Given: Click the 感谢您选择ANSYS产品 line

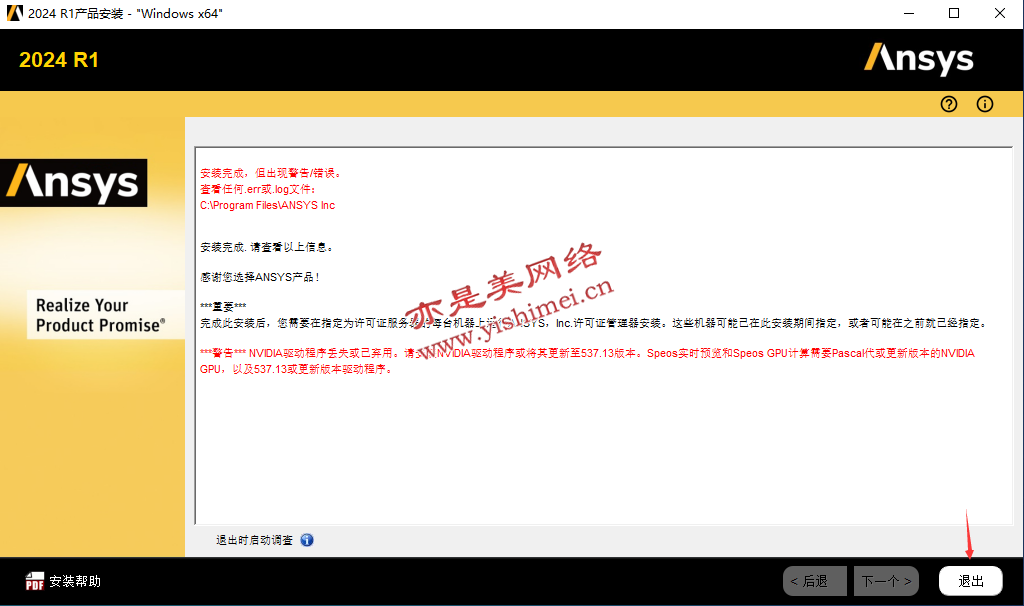Looking at the screenshot, I should pyautogui.click(x=259, y=277).
